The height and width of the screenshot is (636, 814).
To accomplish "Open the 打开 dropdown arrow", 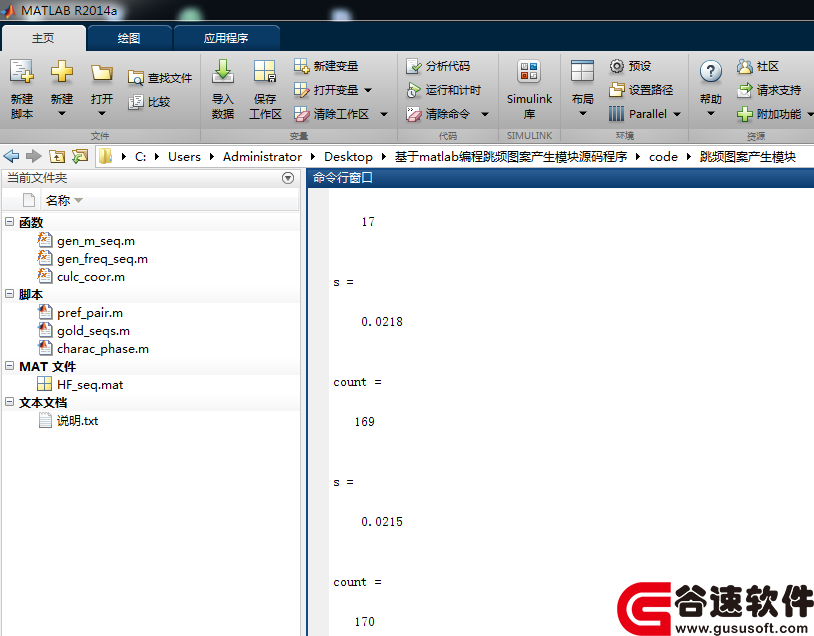I will [102, 114].
